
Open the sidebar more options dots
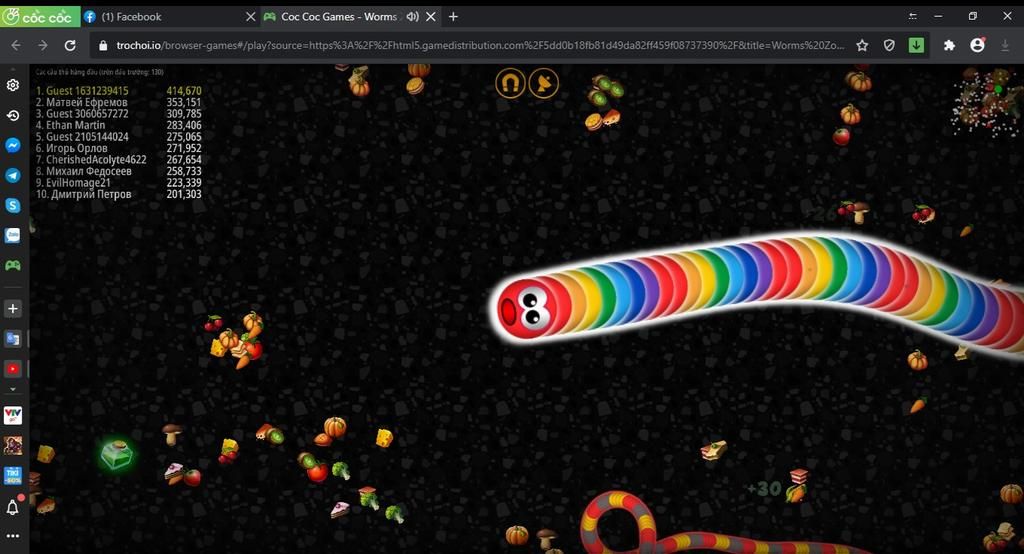pyautogui.click(x=12, y=536)
